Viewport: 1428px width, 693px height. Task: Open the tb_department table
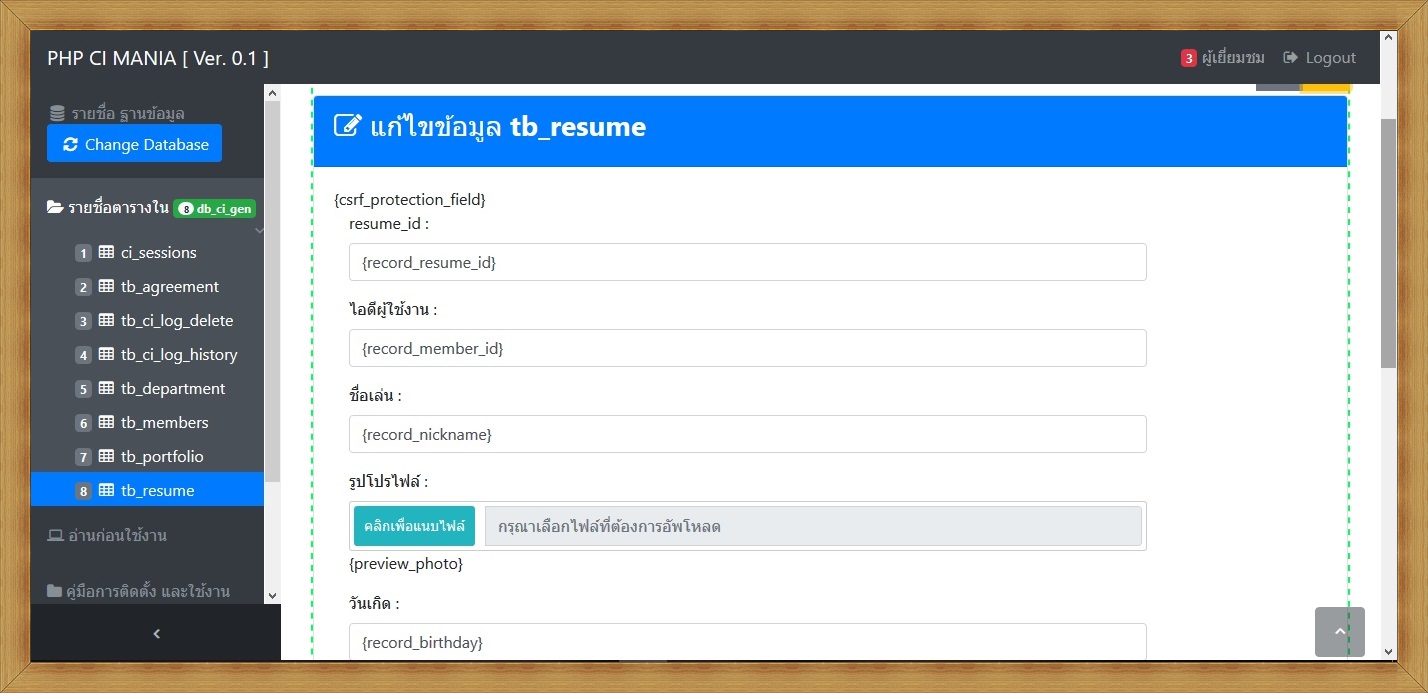coord(173,388)
